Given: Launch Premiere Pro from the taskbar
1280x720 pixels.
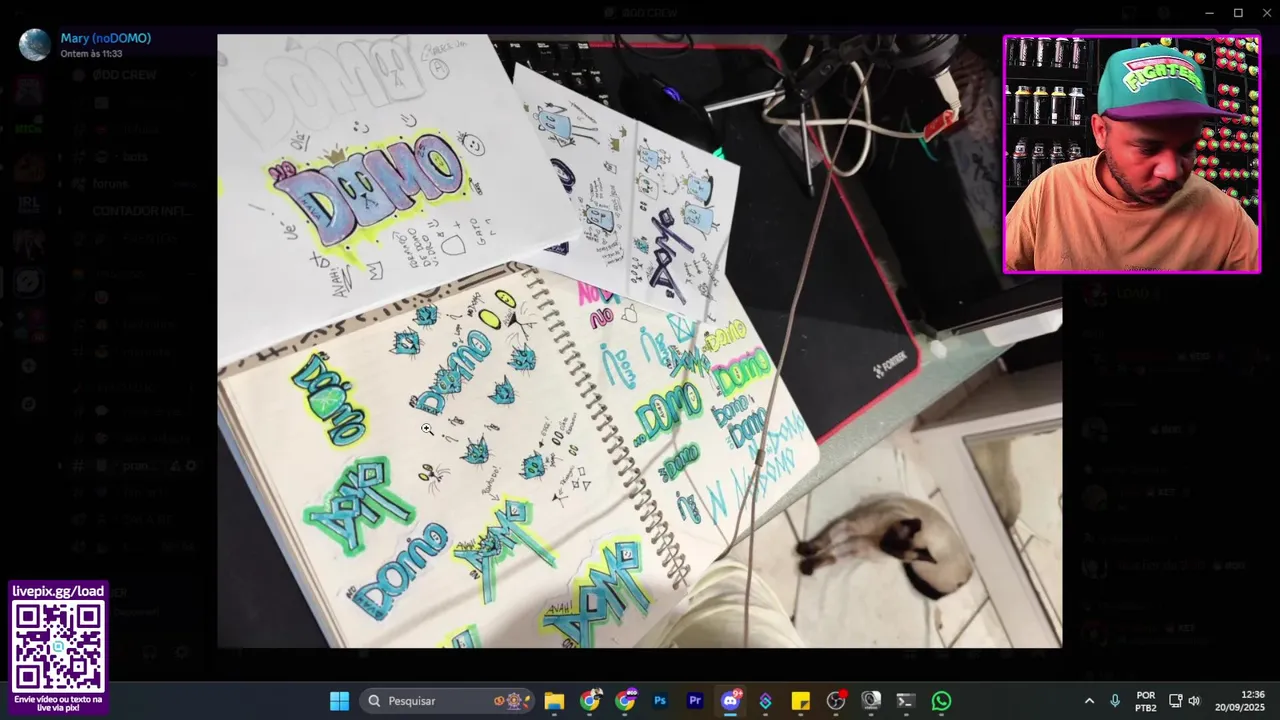Looking at the screenshot, I should pos(695,701).
